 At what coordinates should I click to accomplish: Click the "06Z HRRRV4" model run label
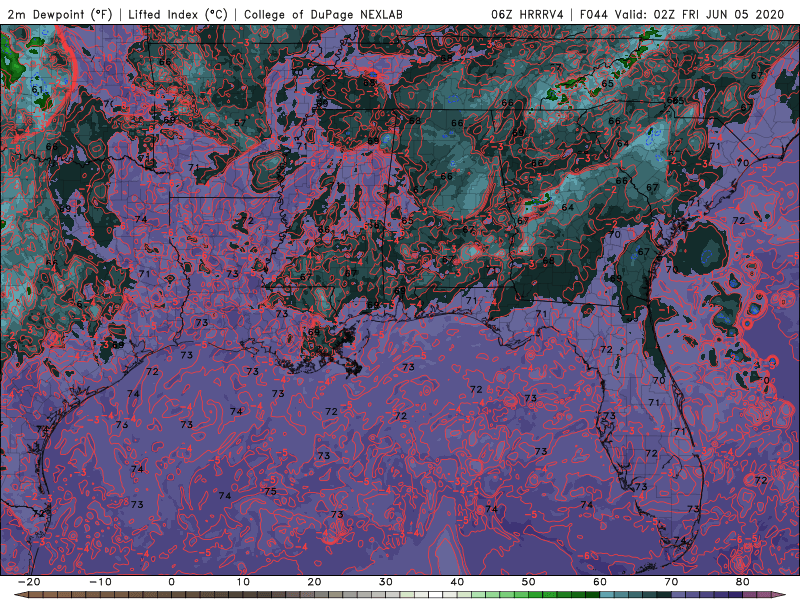coord(527,14)
